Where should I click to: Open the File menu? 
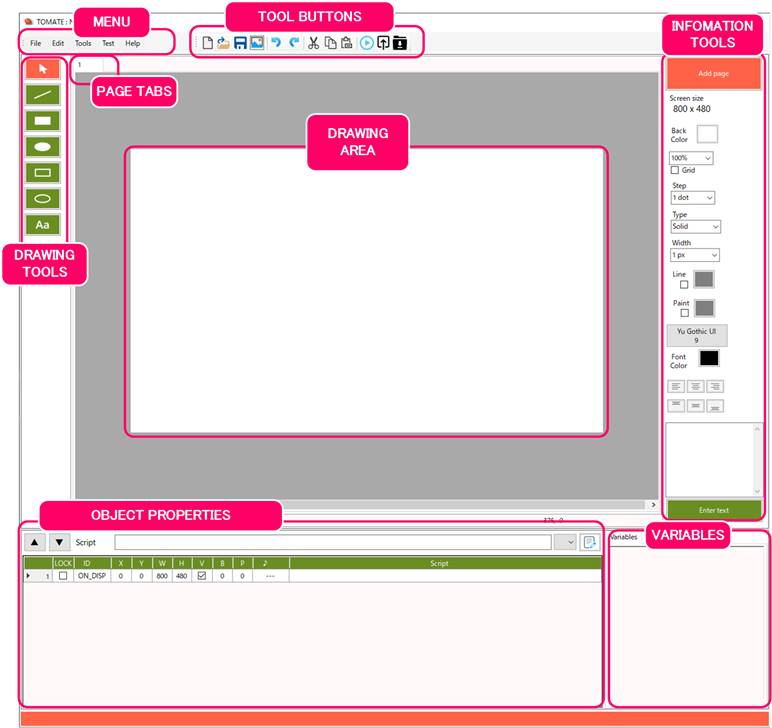[x=35, y=43]
